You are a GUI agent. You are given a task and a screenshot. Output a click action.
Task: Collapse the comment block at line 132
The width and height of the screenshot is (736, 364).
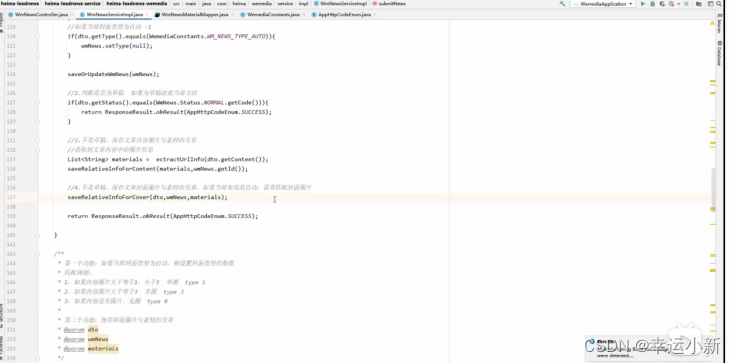click(38, 150)
